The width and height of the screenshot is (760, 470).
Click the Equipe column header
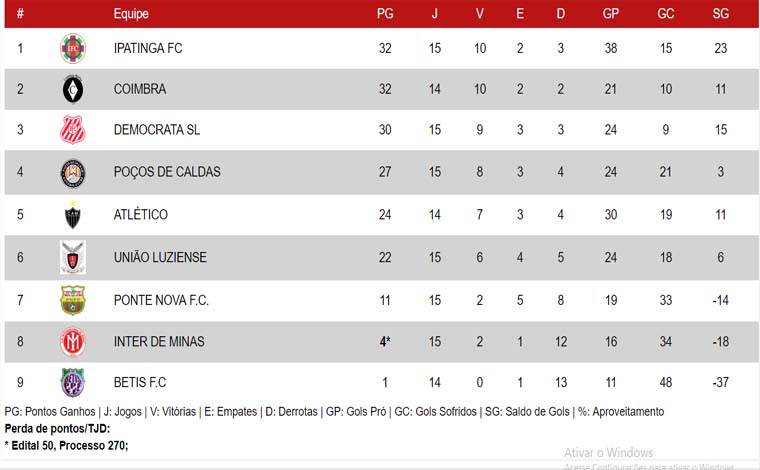[131, 14]
